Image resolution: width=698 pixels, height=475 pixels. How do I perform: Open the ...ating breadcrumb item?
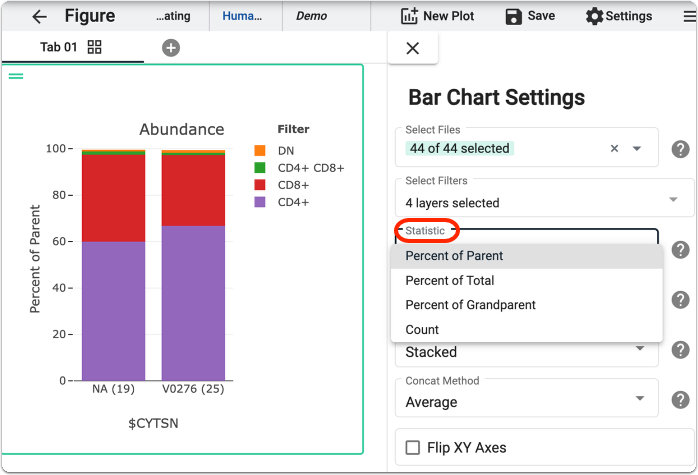(173, 16)
